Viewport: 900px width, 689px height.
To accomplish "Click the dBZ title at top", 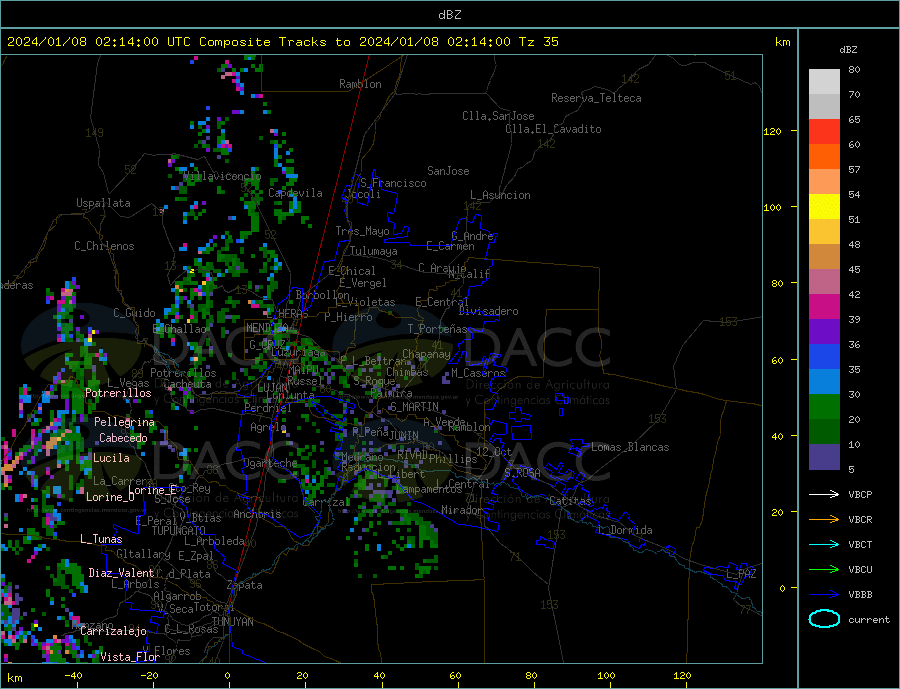I will point(449,15).
